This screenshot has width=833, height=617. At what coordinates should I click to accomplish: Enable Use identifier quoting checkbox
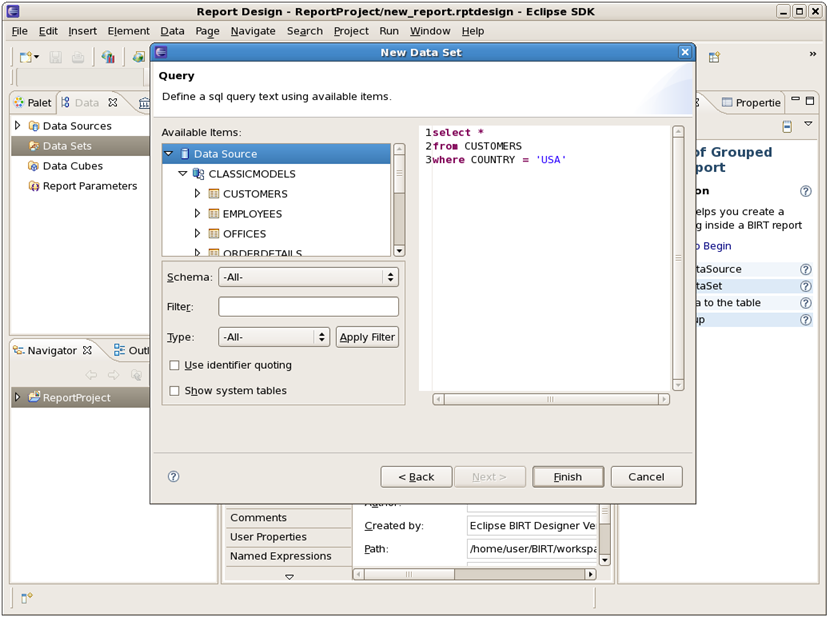(174, 365)
